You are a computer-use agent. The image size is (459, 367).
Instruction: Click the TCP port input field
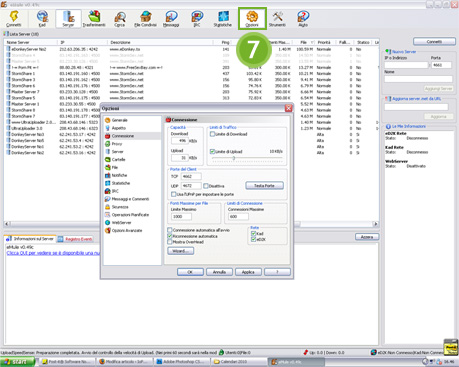point(191,176)
